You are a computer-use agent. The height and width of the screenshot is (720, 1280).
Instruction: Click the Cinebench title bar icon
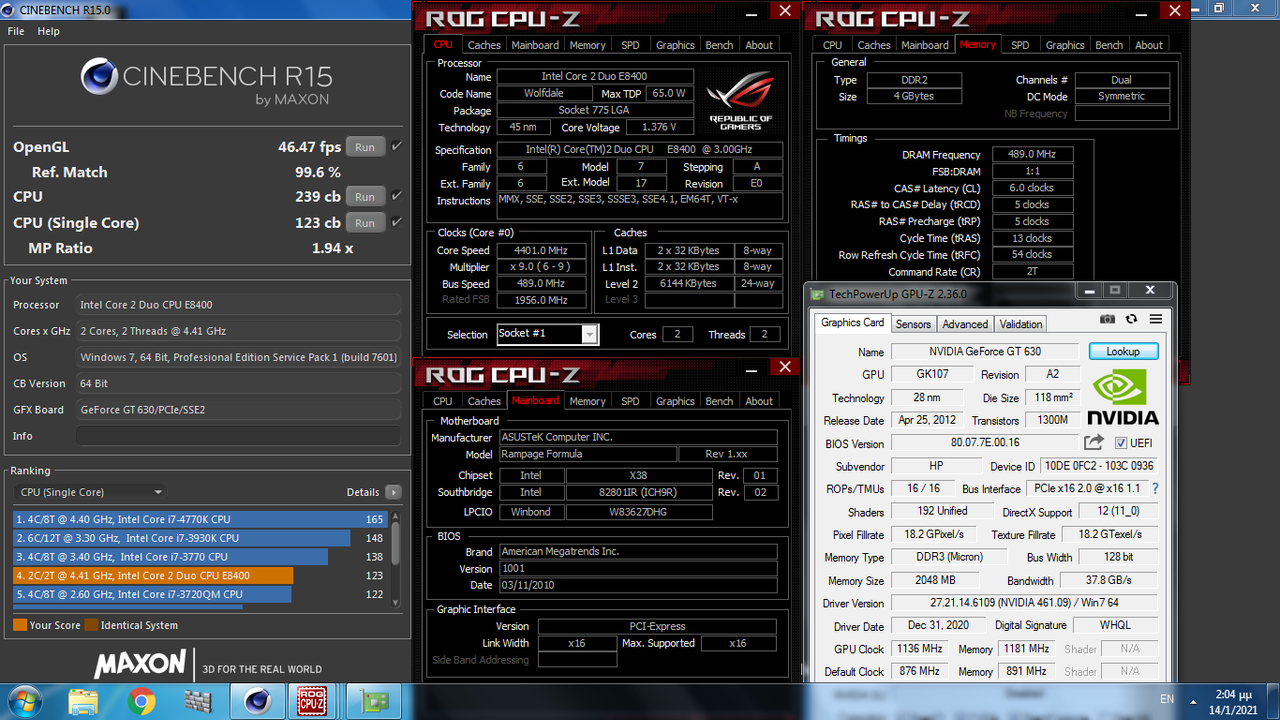tap(9, 9)
